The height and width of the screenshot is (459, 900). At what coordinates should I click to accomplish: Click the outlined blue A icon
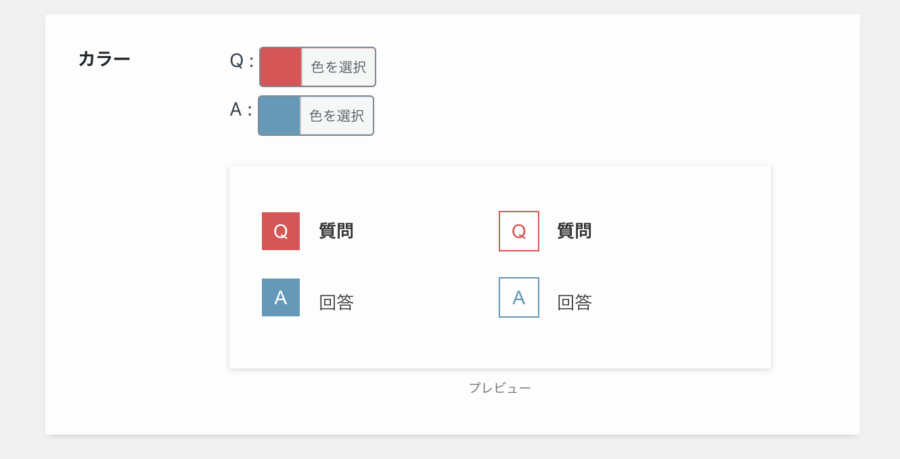(519, 297)
